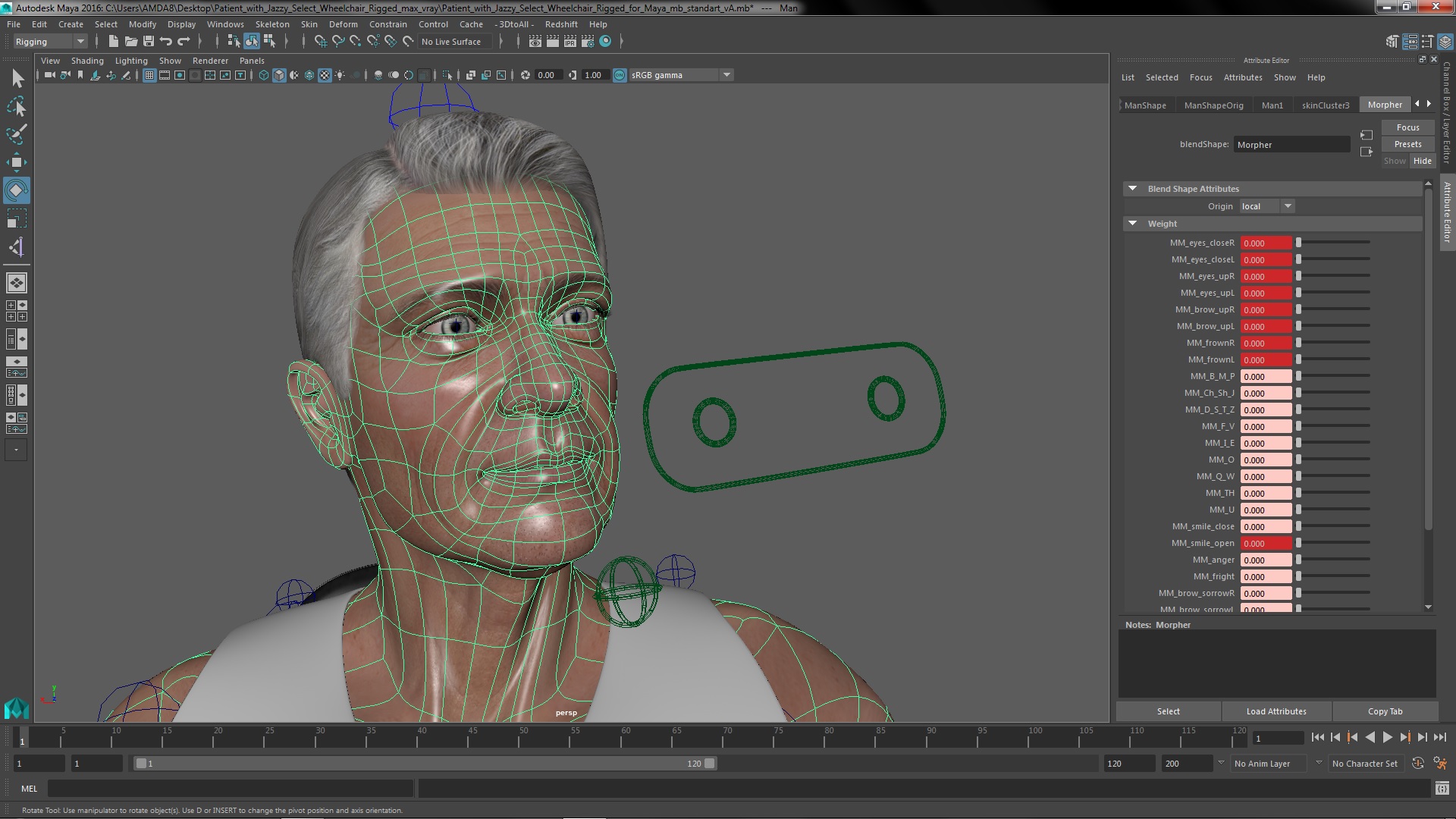
Task: Click the Show Manipulator tool icon
Action: pos(17,247)
